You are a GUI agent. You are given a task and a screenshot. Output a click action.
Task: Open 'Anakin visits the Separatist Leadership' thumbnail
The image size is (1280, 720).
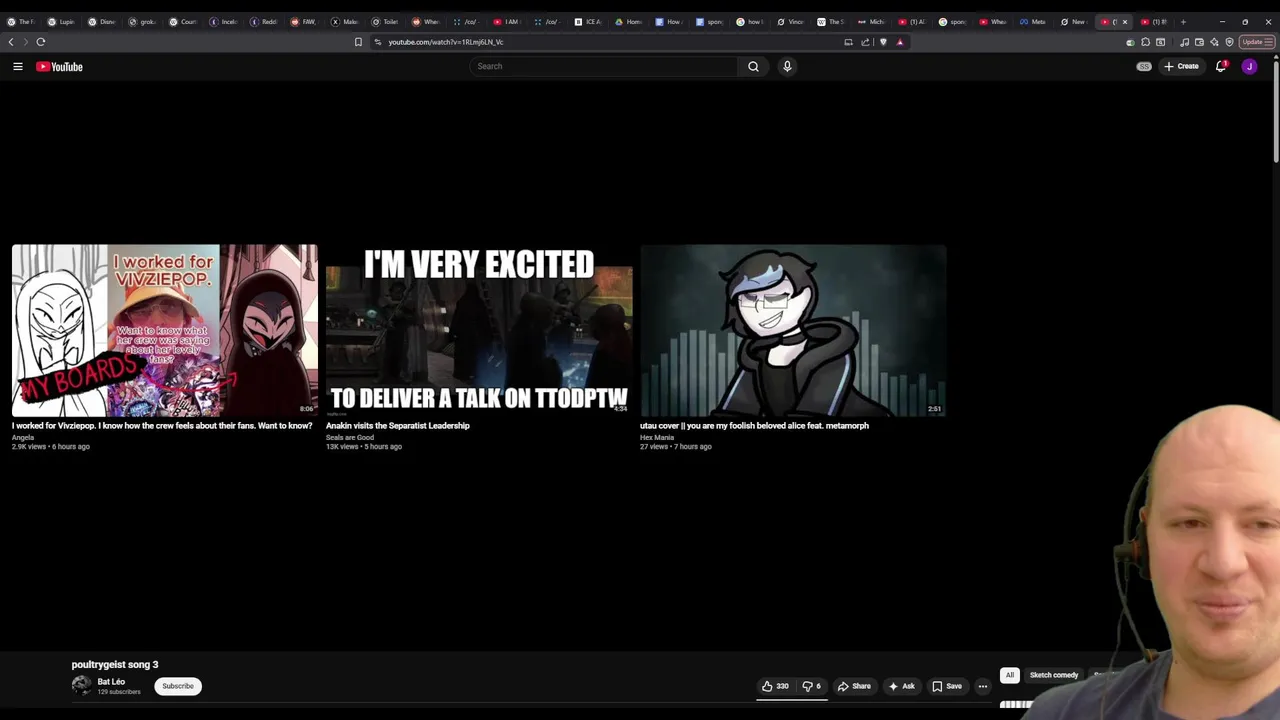479,330
